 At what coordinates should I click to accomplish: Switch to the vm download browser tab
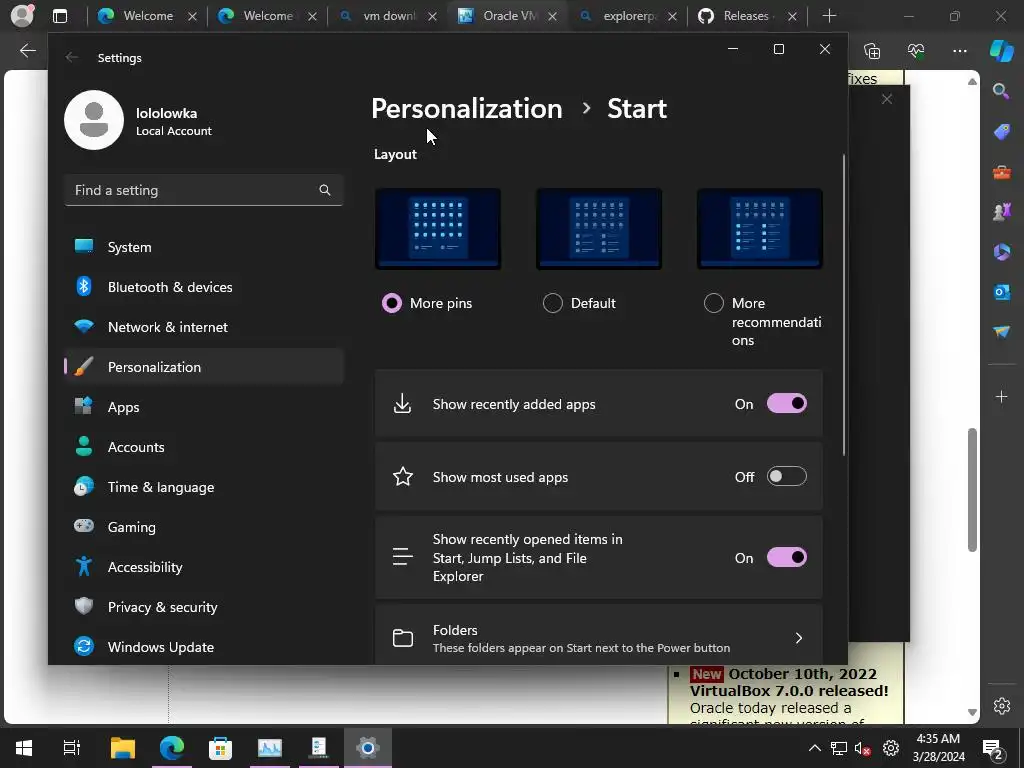tap(387, 16)
